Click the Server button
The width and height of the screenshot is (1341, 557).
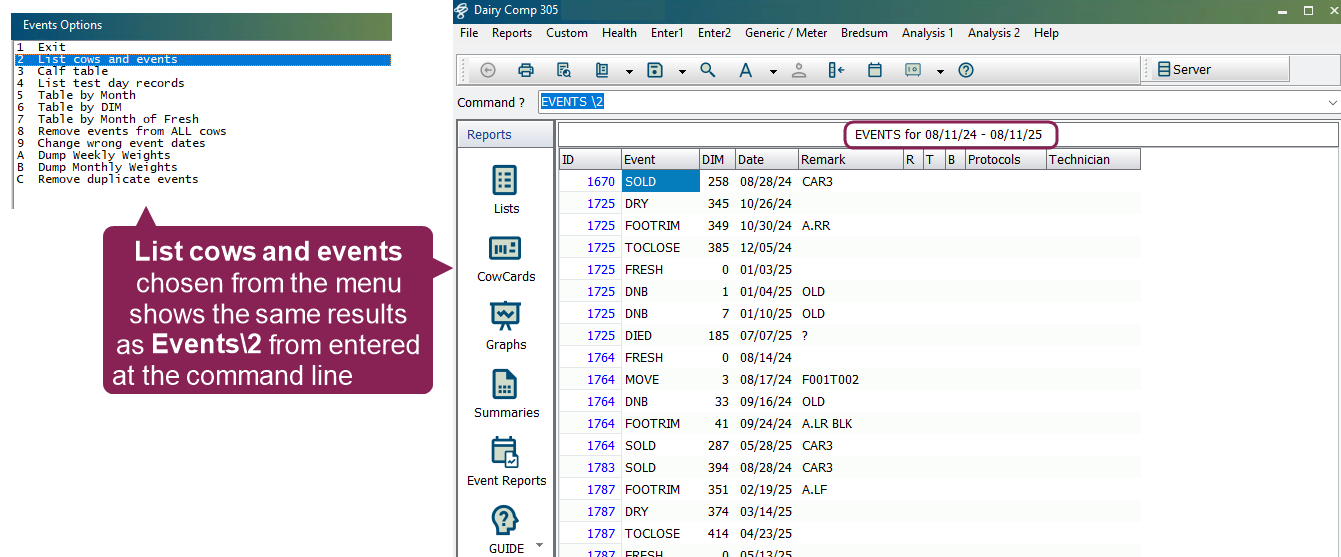1217,69
